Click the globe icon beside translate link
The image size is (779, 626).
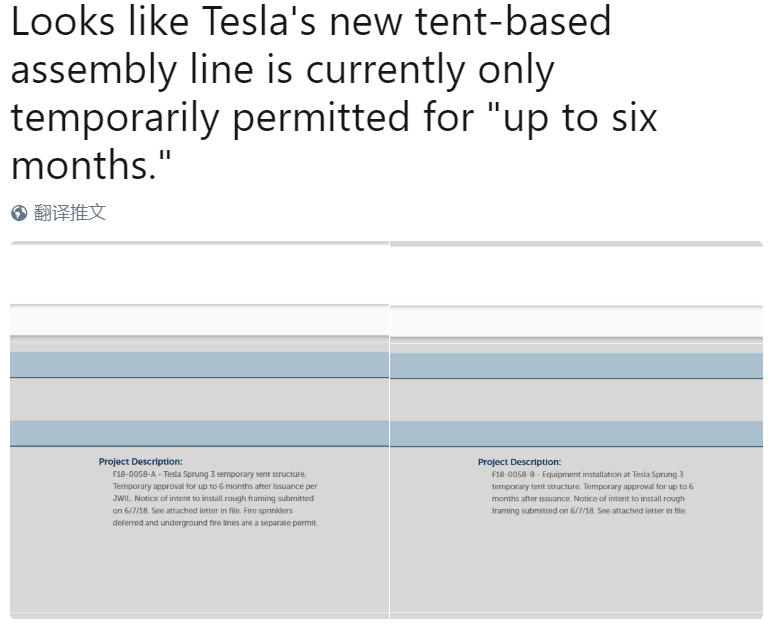coord(19,213)
